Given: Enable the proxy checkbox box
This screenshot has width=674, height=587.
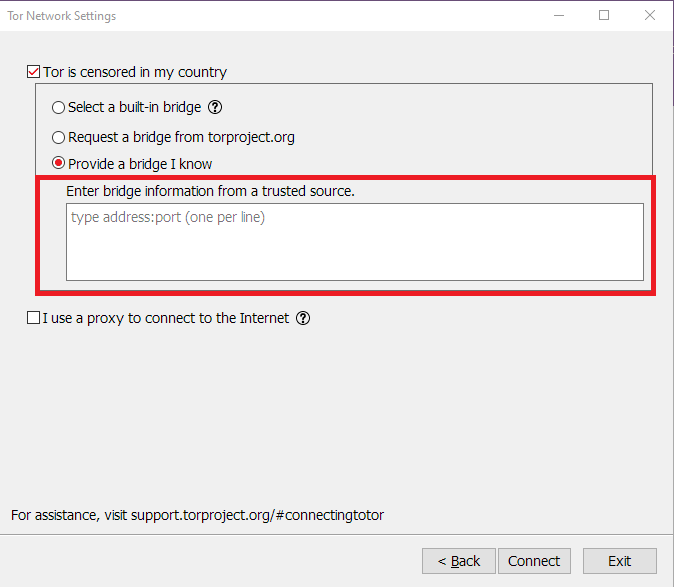Looking at the screenshot, I should point(34,318).
